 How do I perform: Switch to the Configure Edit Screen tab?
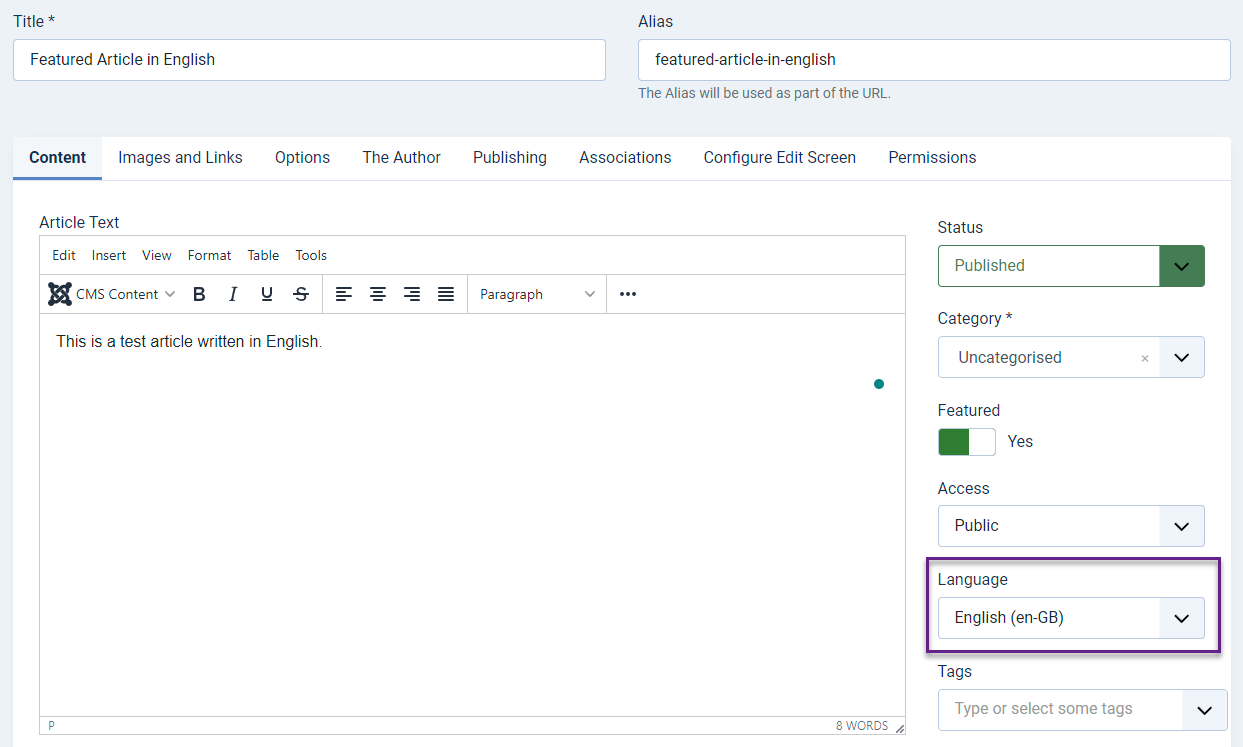780,158
